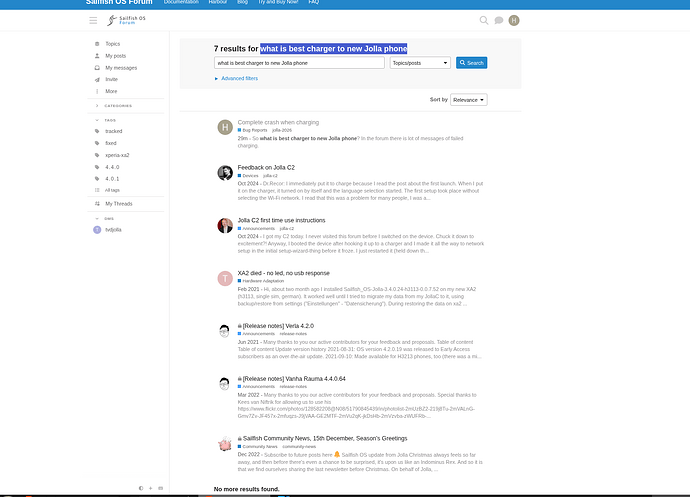Toggle dark mode icon at sidebar bottom
This screenshot has height=497, width=690.
point(141,488)
